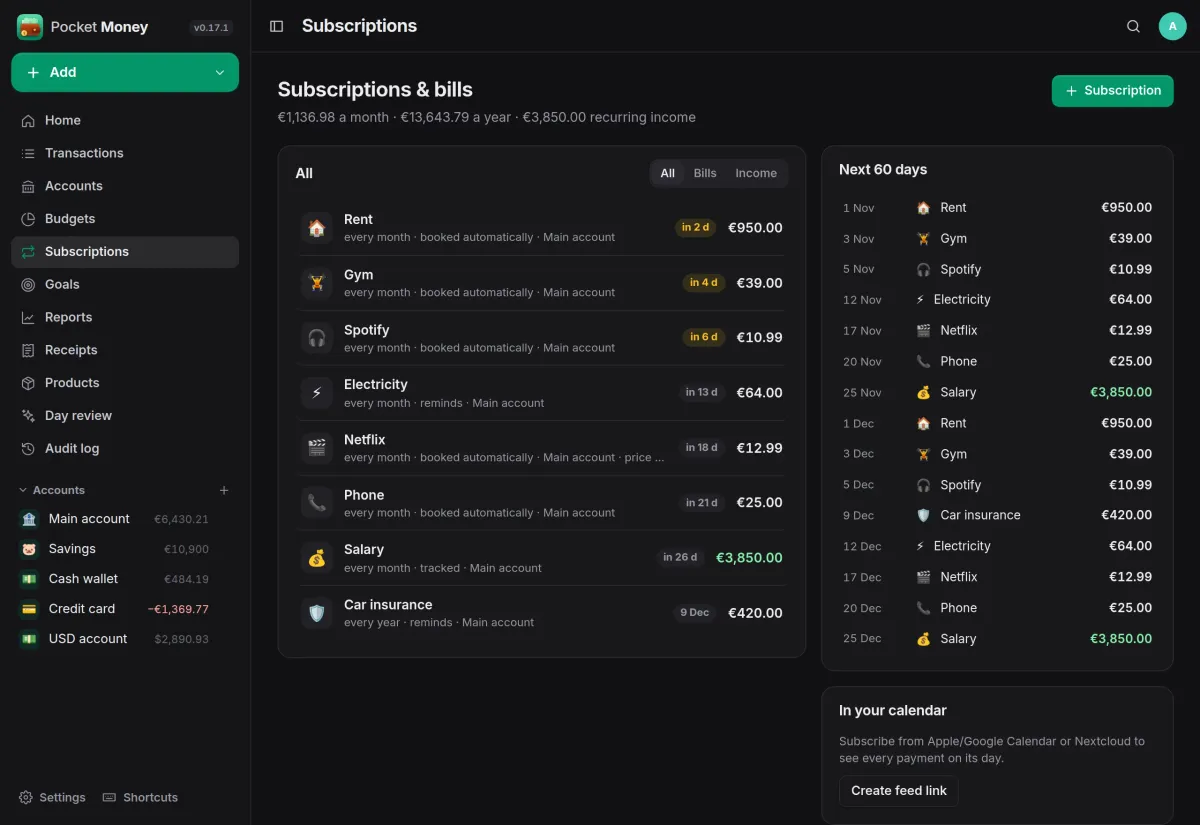Click the Settings gear icon
The height and width of the screenshot is (825, 1200).
tap(26, 797)
